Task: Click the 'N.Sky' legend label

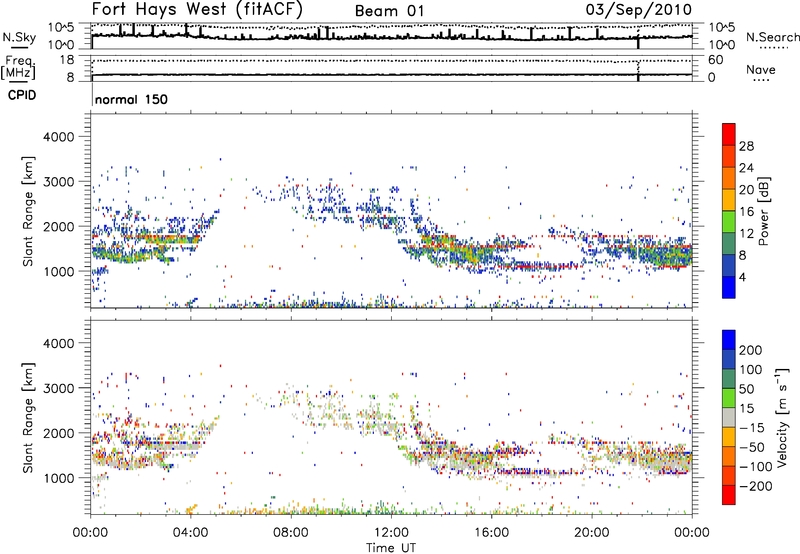Action: (x=19, y=37)
